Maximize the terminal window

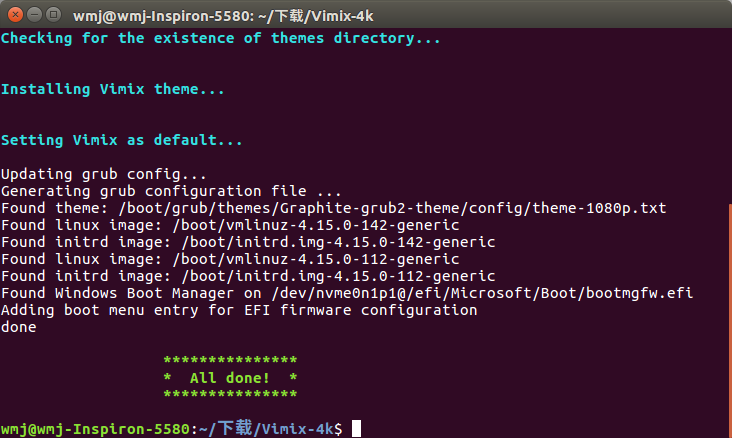(x=54, y=15)
